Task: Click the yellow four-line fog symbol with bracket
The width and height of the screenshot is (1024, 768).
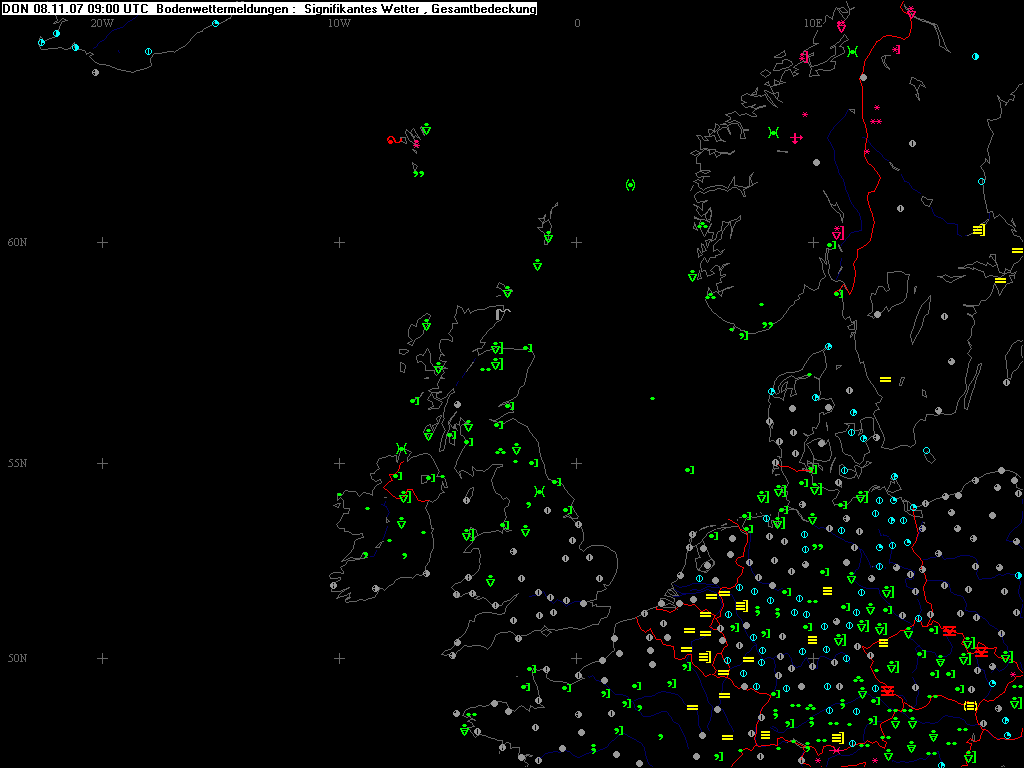Action: pos(978,230)
